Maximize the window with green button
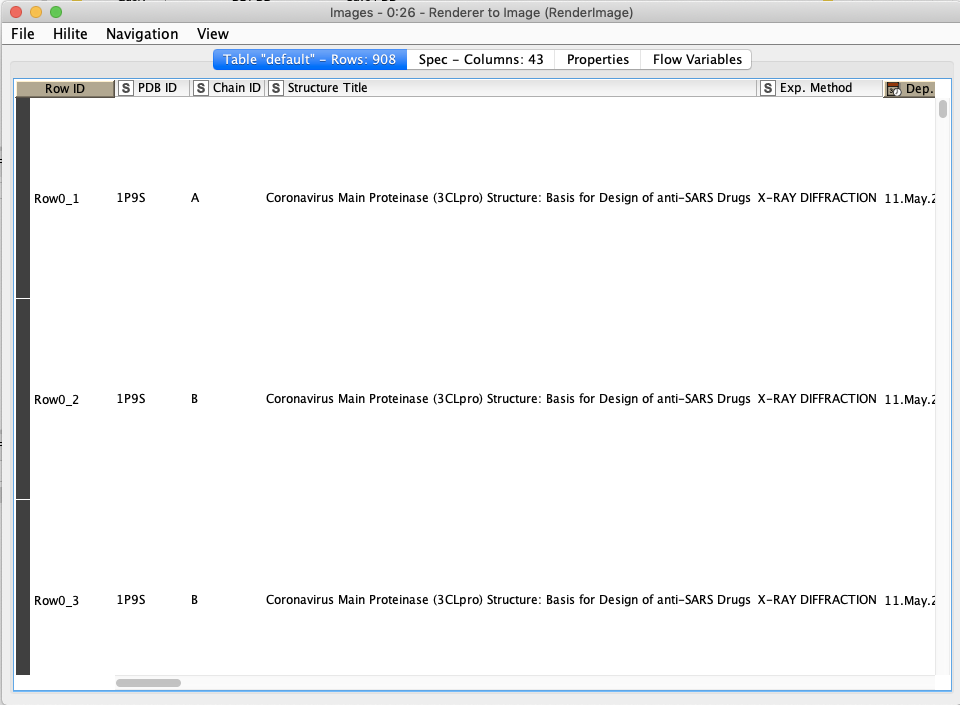Image resolution: width=960 pixels, height=705 pixels. point(56,12)
